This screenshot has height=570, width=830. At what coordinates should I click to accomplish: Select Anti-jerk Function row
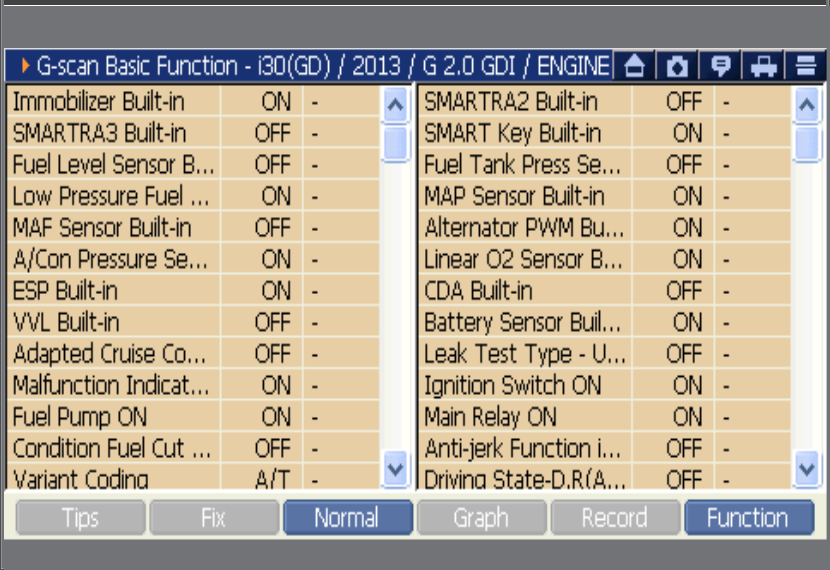coord(605,448)
